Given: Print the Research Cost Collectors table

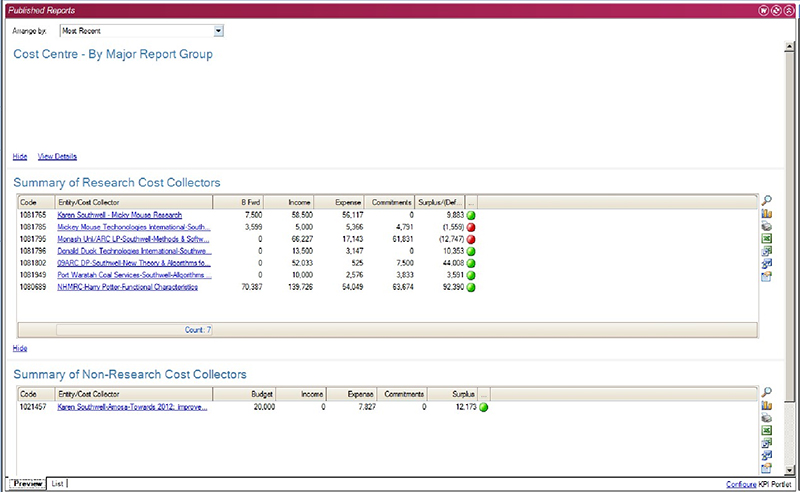Looking at the screenshot, I should [766, 227].
